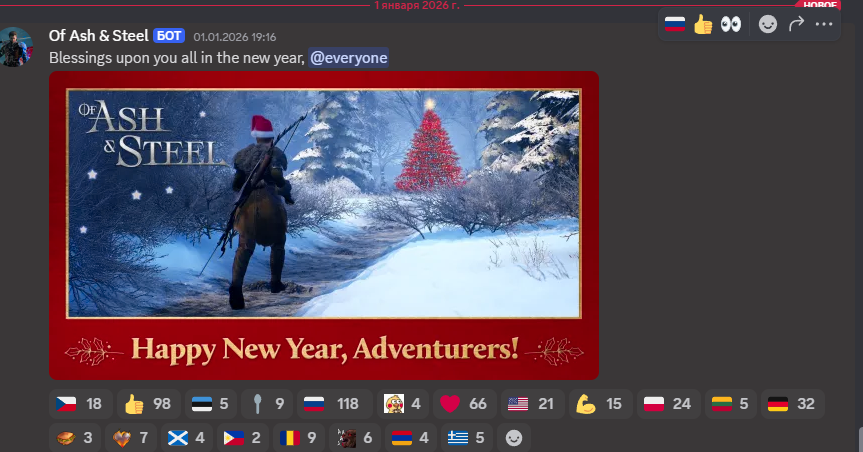Click the Lithuanian flag reaction with 5

(x=730, y=404)
